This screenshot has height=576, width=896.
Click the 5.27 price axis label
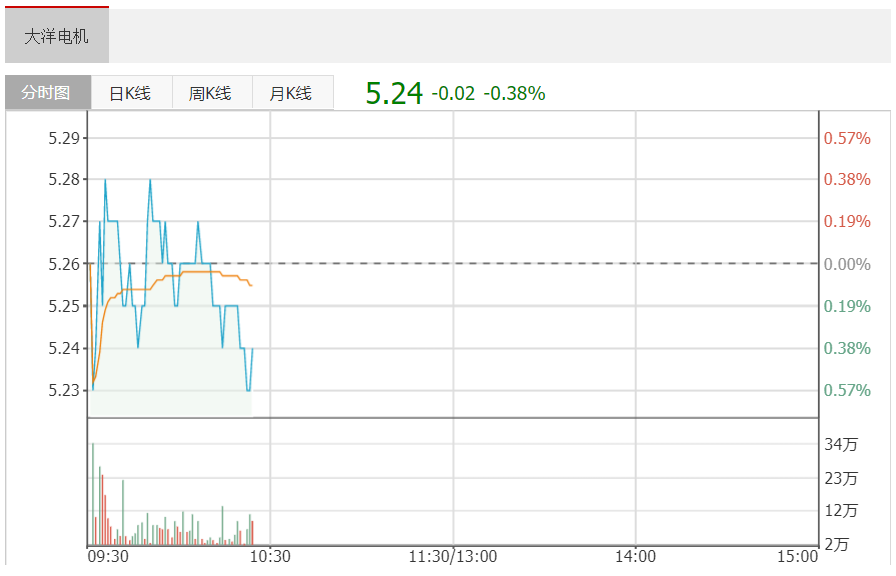(x=64, y=221)
